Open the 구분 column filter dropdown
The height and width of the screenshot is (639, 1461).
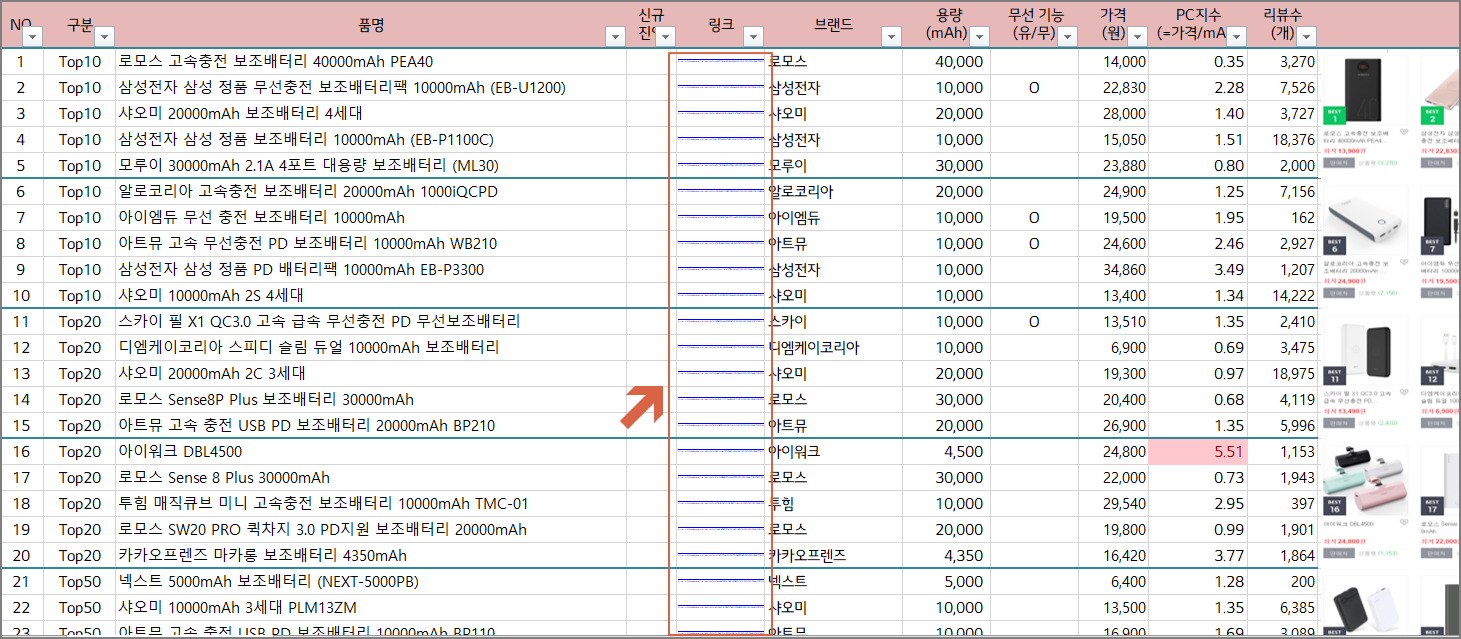(104, 37)
